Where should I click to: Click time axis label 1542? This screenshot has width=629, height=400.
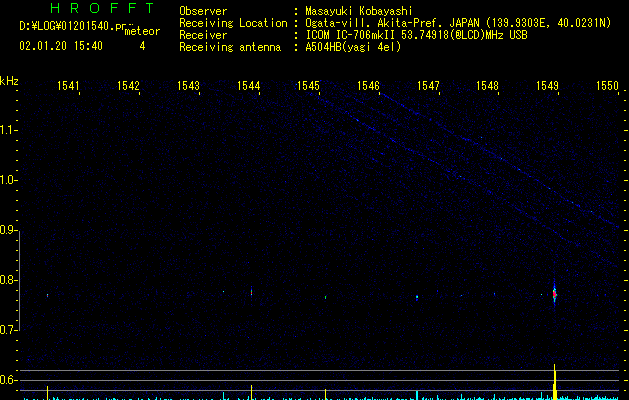[128, 86]
